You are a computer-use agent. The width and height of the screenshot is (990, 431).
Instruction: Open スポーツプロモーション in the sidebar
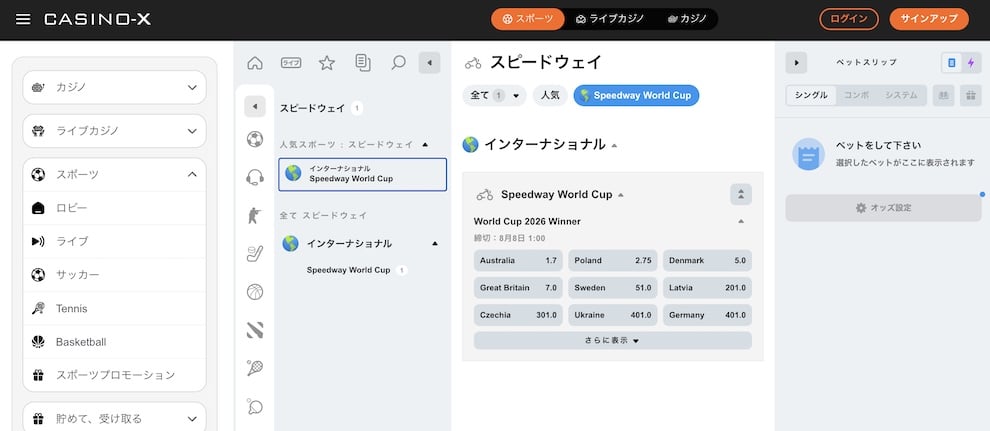click(114, 375)
